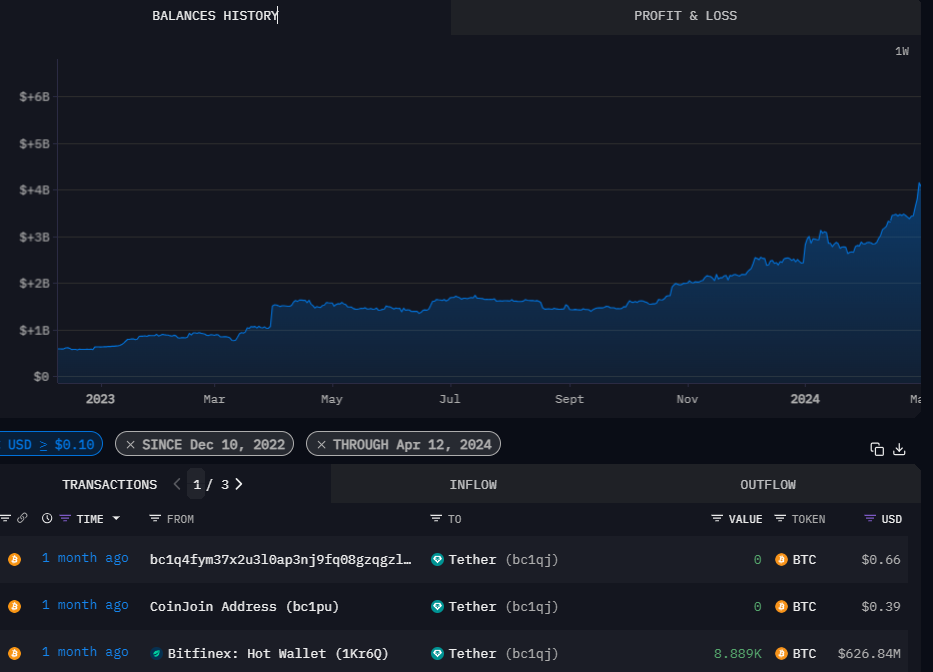Switch to the PROFIT & LOSS tab
This screenshot has width=933, height=672.
pos(685,16)
